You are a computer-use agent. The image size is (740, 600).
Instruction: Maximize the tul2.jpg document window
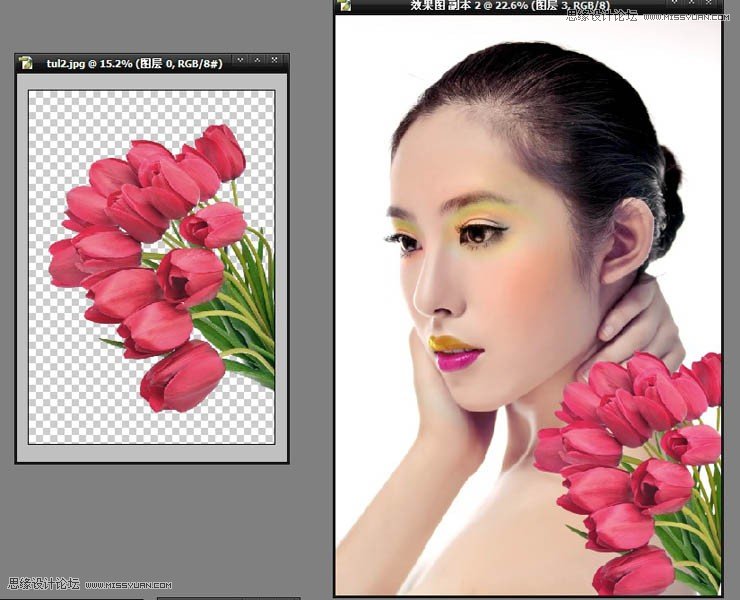[x=257, y=60]
